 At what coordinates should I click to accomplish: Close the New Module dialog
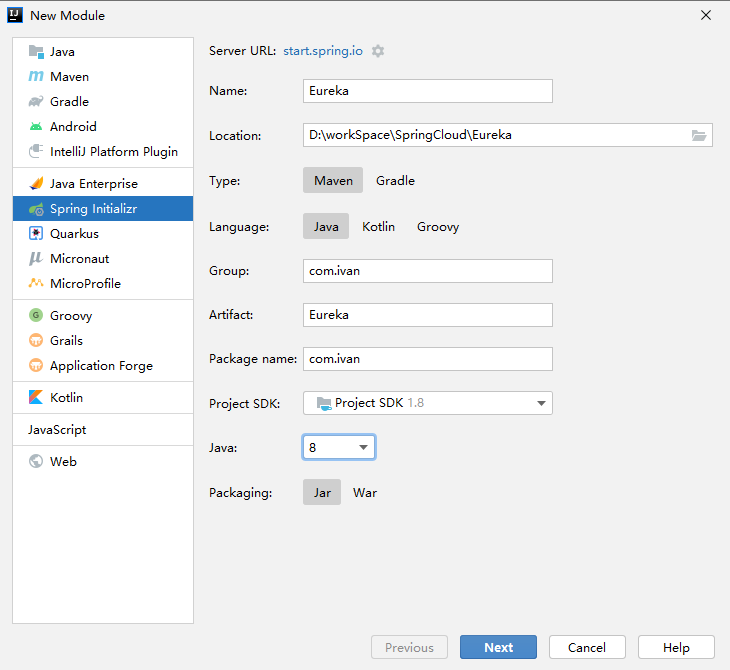[x=706, y=15]
